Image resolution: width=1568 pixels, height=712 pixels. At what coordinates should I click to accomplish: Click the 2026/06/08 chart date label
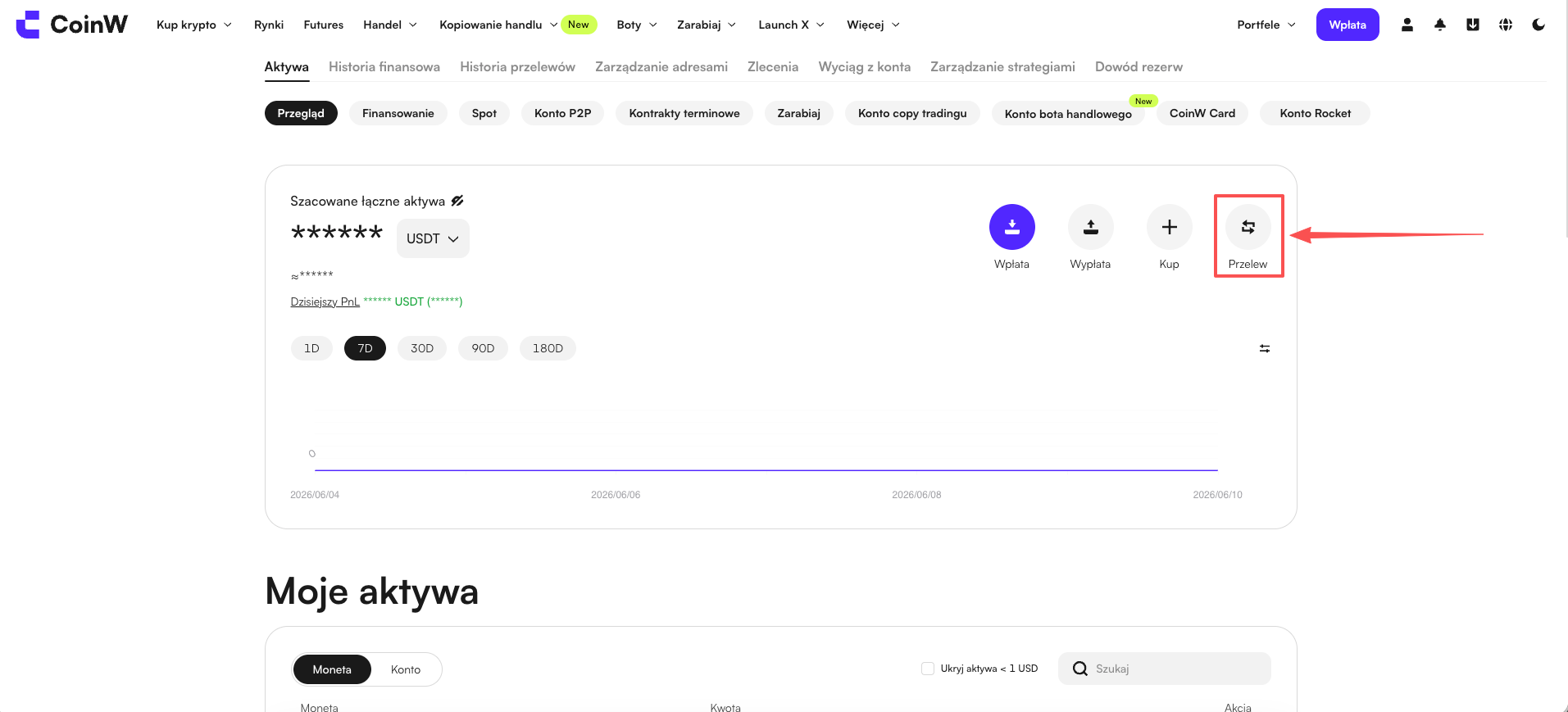(x=916, y=495)
